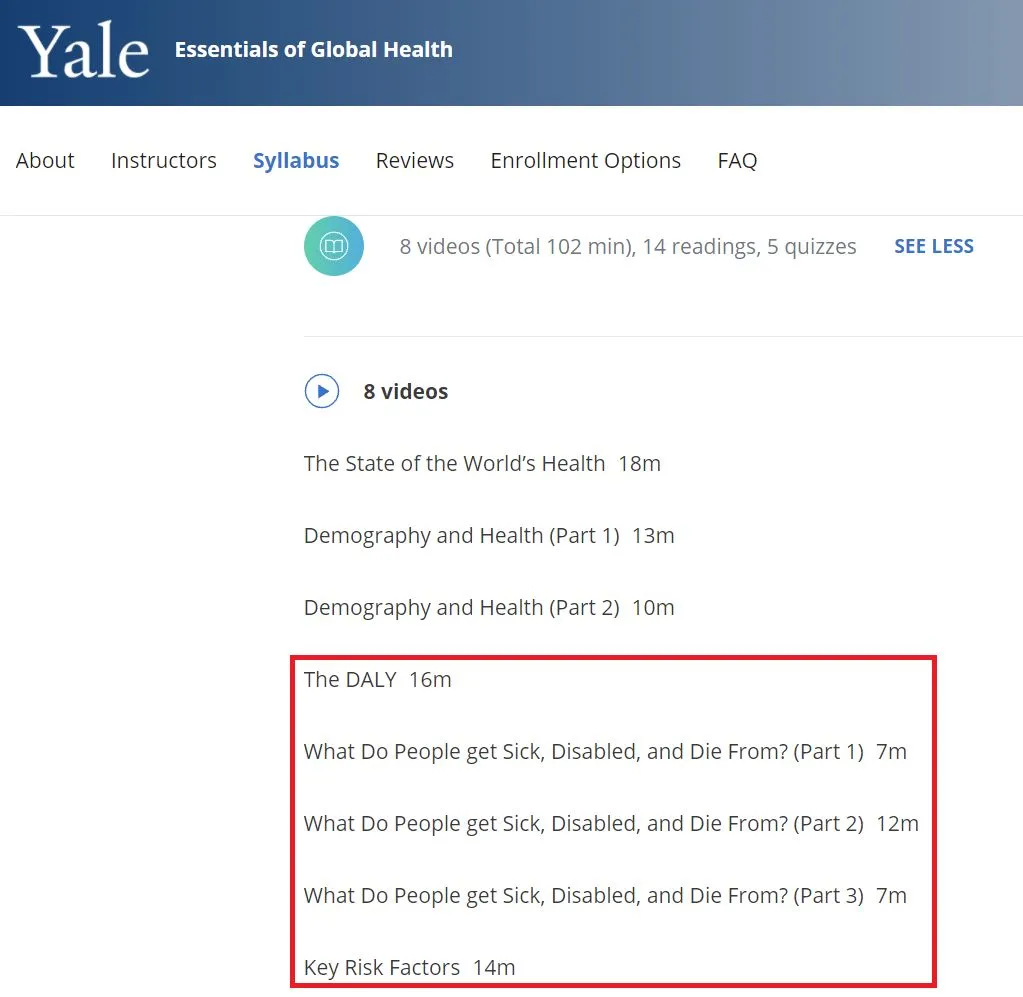Open the About tab

coord(45,160)
